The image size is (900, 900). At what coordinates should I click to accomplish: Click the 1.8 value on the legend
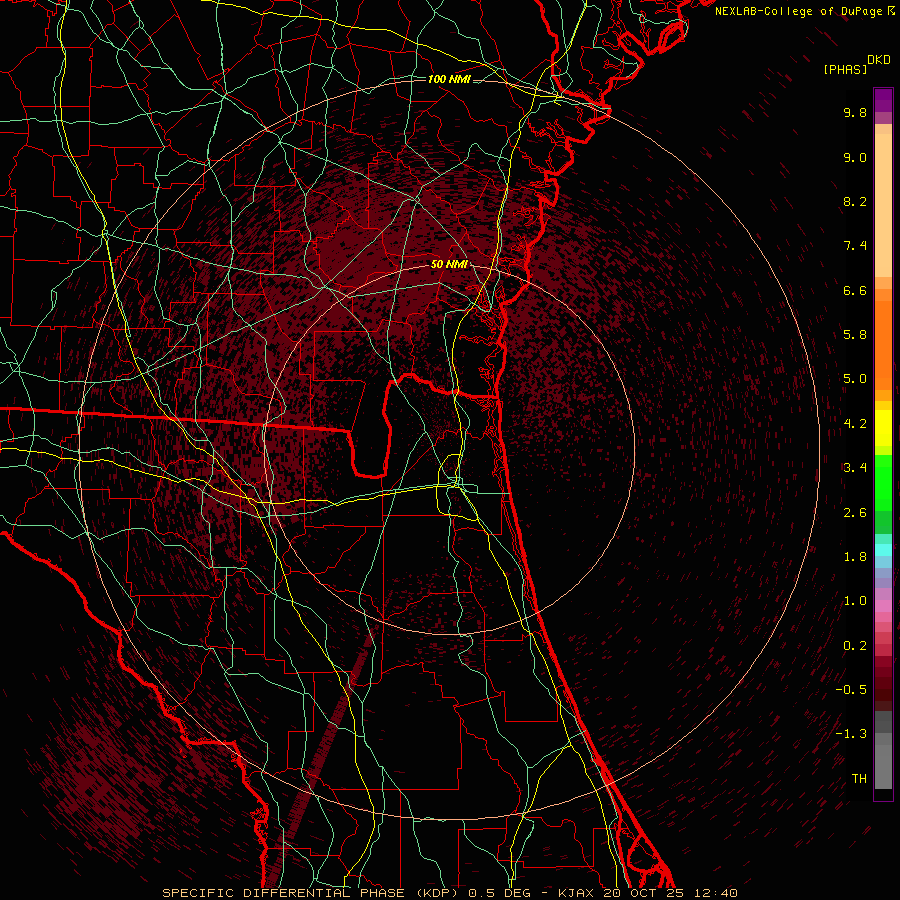855,557
